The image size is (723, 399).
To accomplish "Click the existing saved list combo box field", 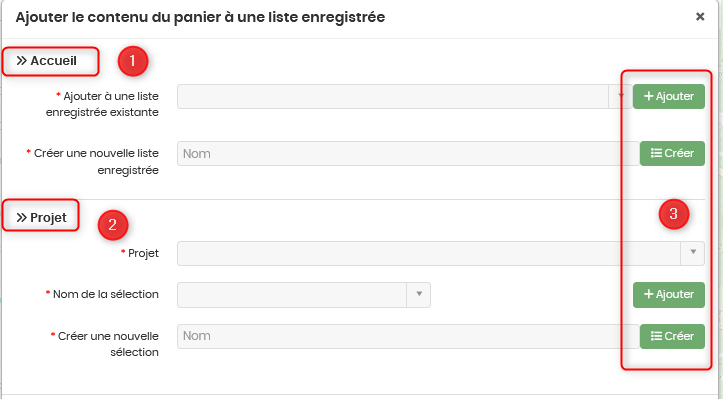I will (404, 96).
